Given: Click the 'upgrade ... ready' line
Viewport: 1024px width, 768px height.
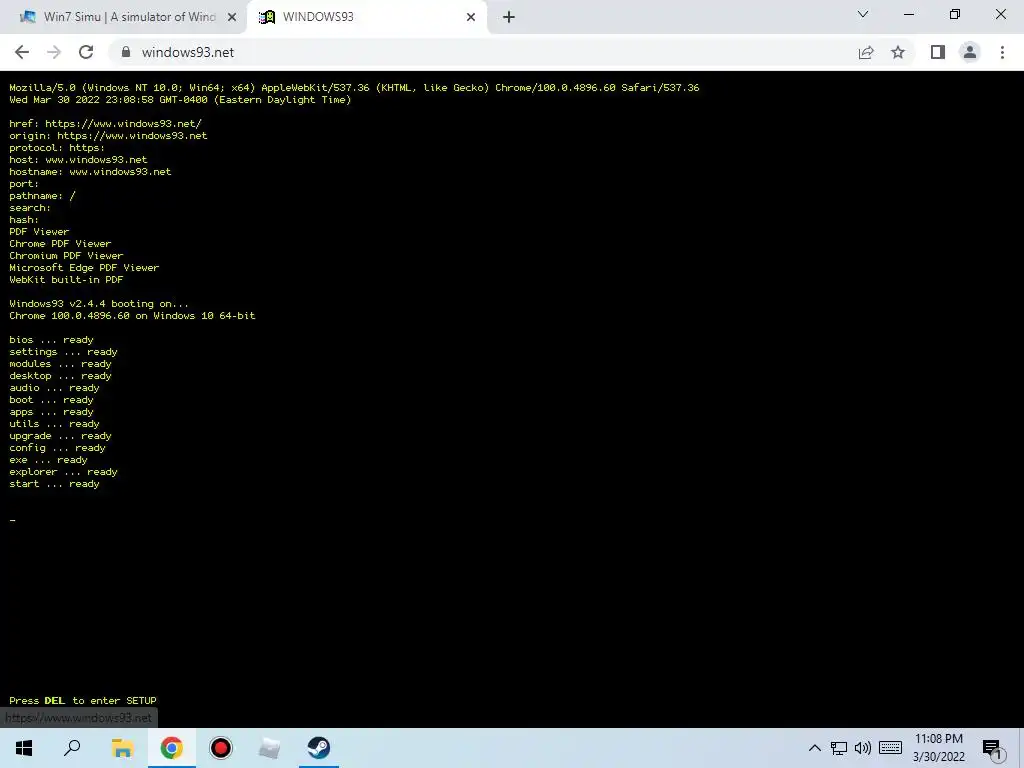Looking at the screenshot, I should pyautogui.click(x=60, y=436).
